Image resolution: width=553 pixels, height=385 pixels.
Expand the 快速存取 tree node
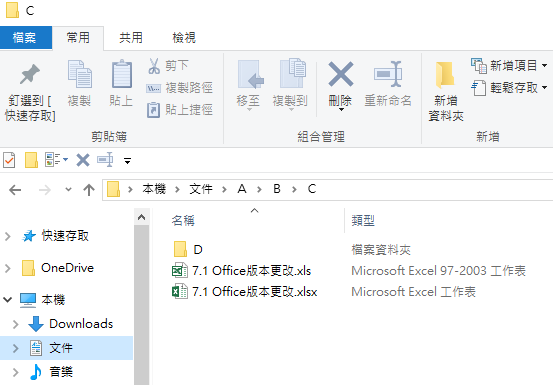pos(7,236)
